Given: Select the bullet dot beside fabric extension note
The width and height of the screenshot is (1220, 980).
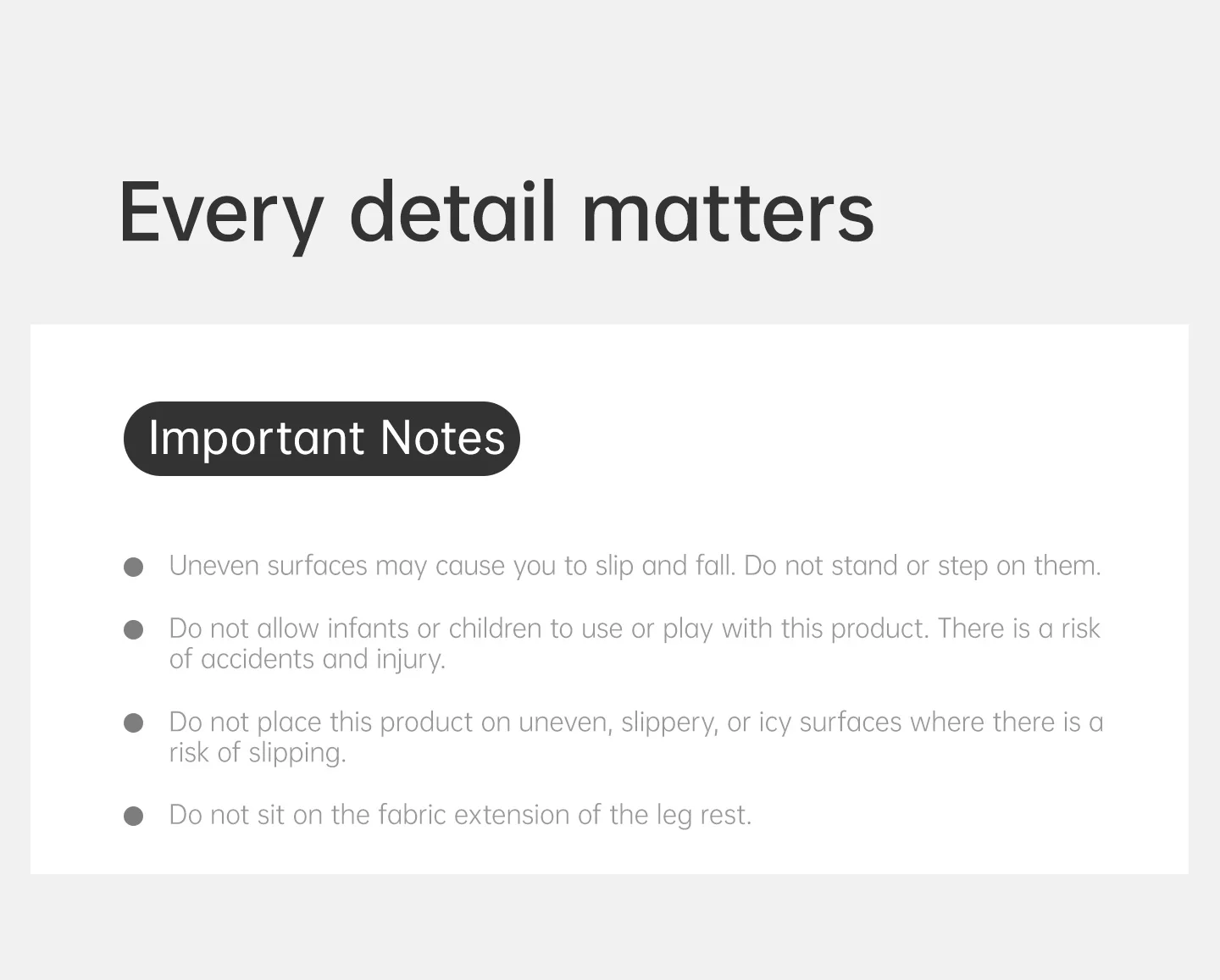Looking at the screenshot, I should coord(134,816).
